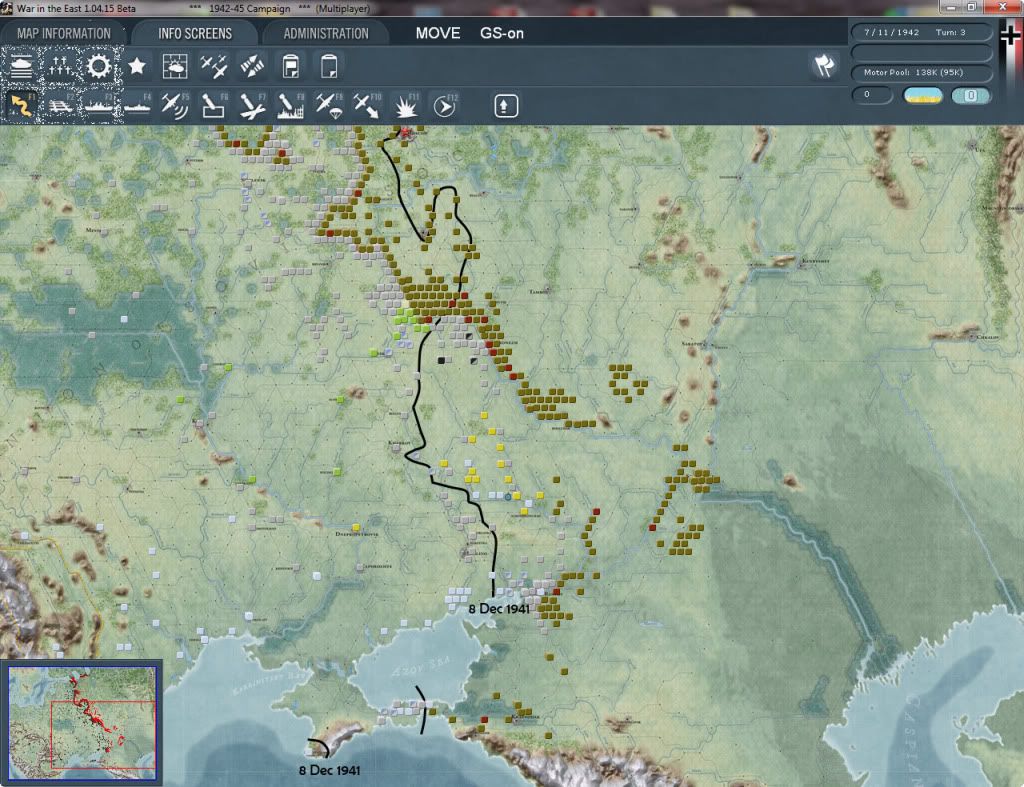Click the teal 0 indicator pill
This screenshot has height=787, width=1024.
pos(971,95)
